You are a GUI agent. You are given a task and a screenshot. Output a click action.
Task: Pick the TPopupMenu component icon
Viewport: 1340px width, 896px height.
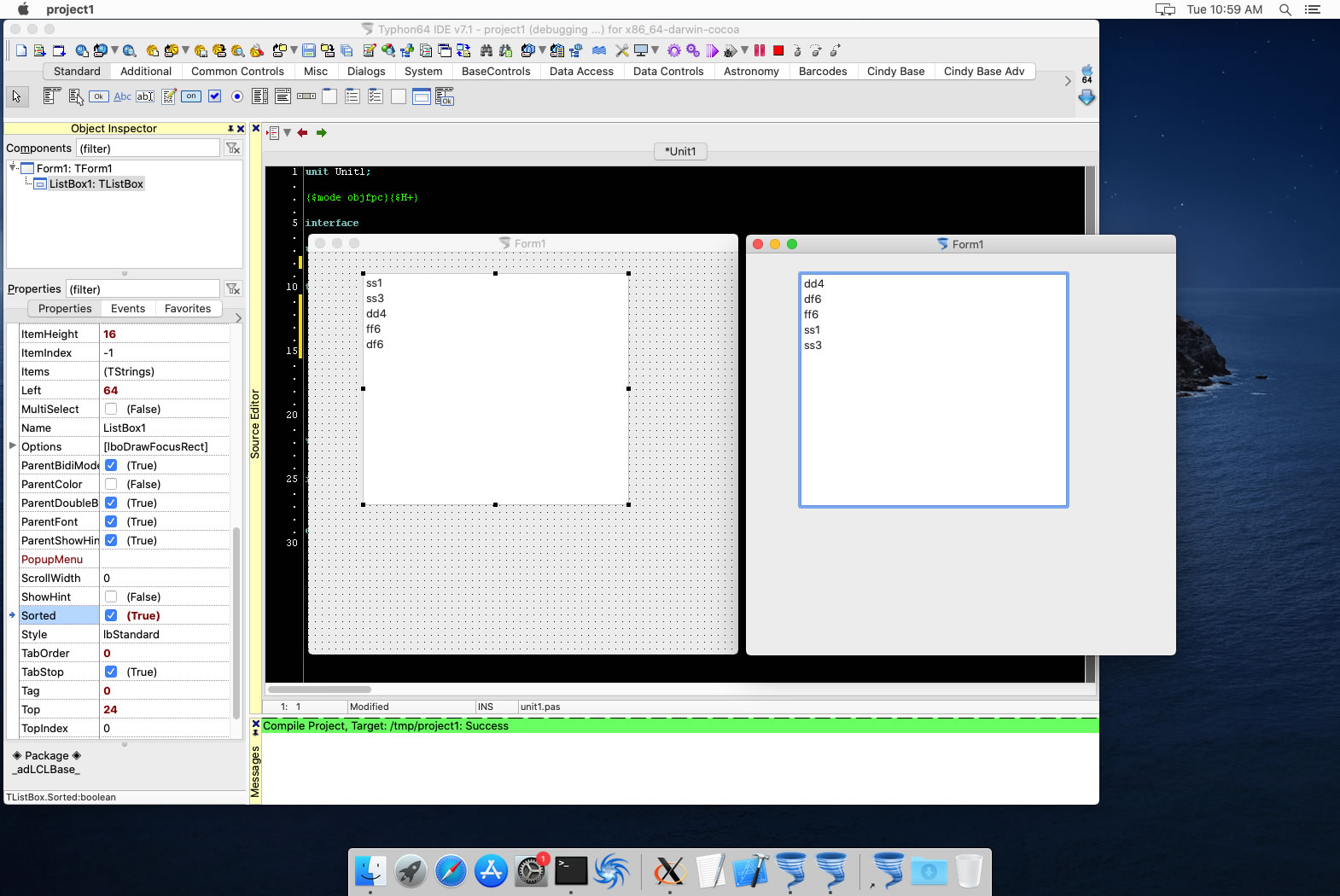[x=76, y=96]
